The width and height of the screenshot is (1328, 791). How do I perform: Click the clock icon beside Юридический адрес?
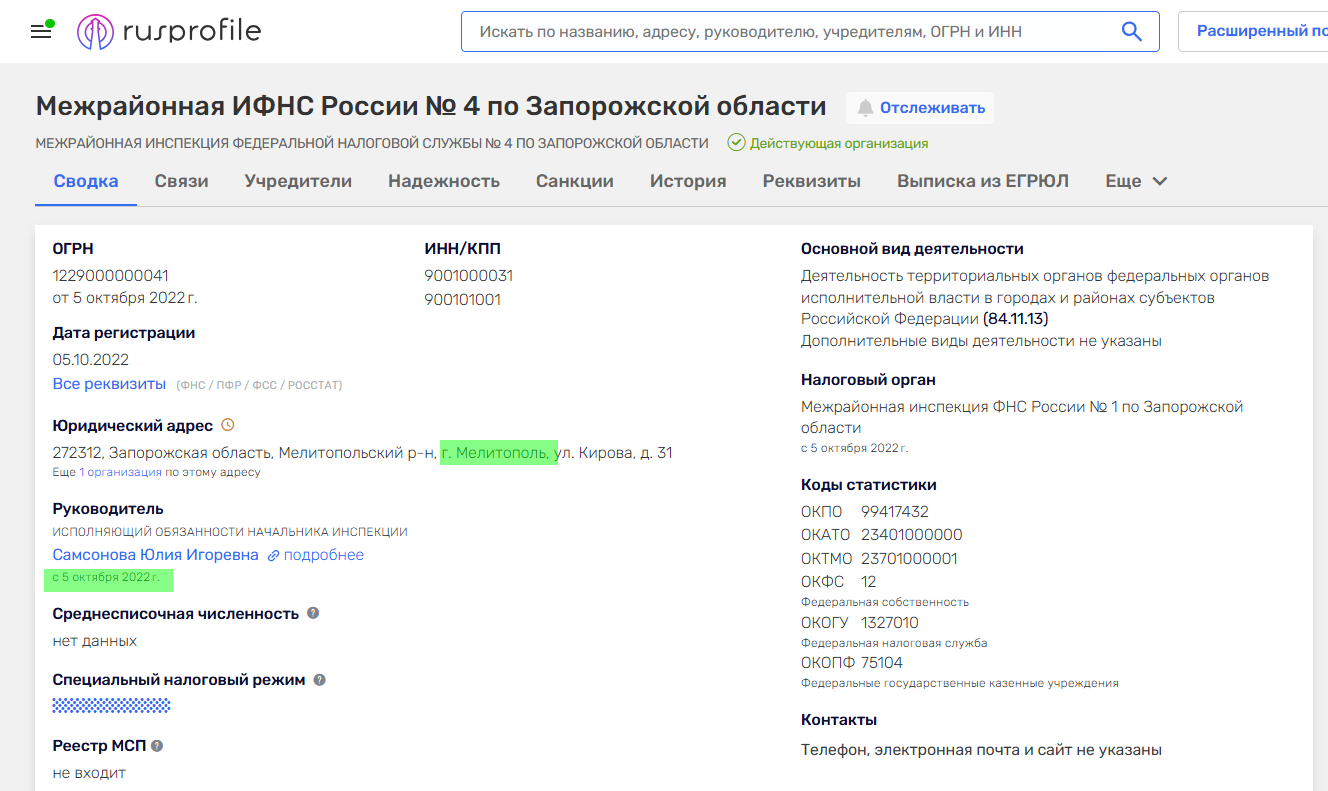tap(228, 425)
